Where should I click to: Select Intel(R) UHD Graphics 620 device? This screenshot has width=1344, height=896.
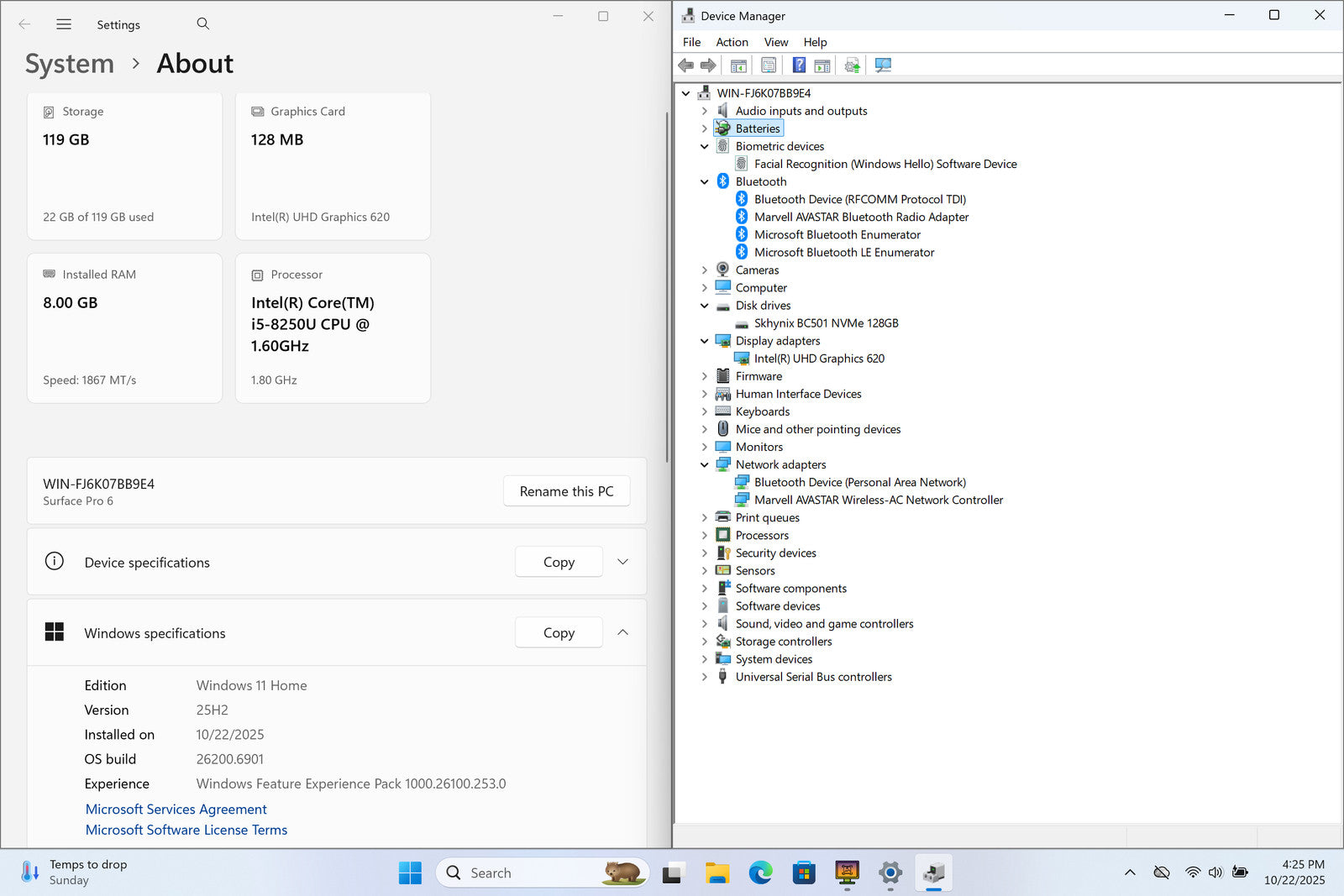click(818, 359)
